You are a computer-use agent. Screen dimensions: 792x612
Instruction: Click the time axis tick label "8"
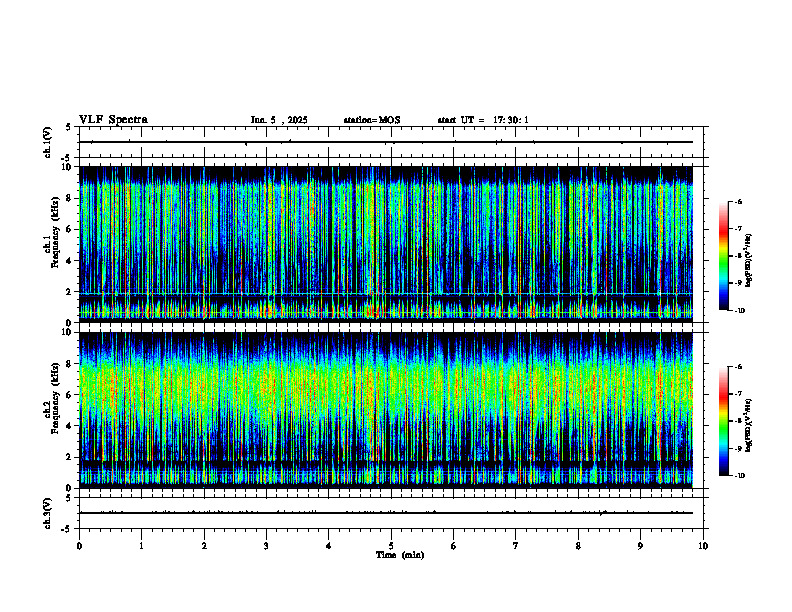(x=578, y=546)
